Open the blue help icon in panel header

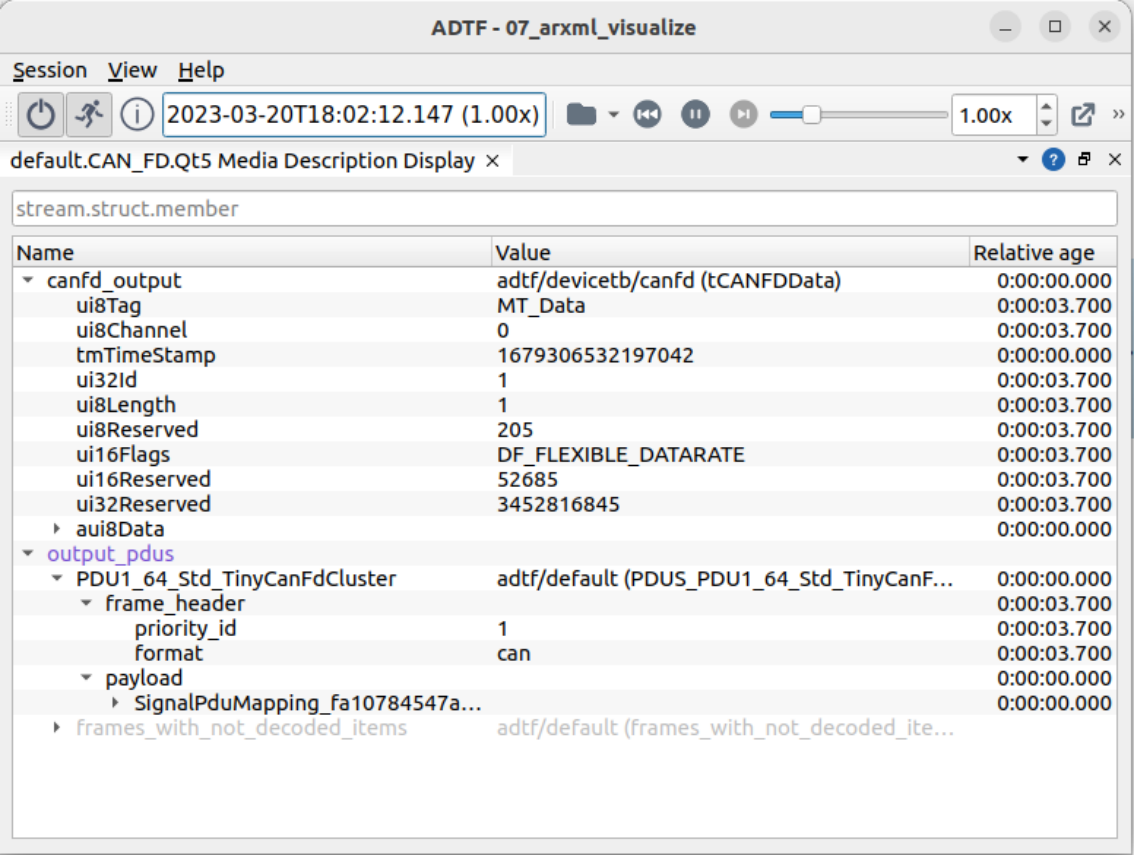click(x=1053, y=160)
